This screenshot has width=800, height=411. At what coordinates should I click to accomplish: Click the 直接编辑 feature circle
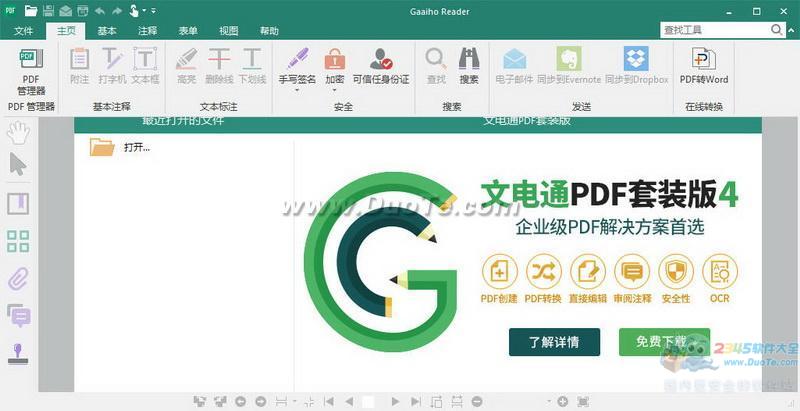pyautogui.click(x=588, y=272)
